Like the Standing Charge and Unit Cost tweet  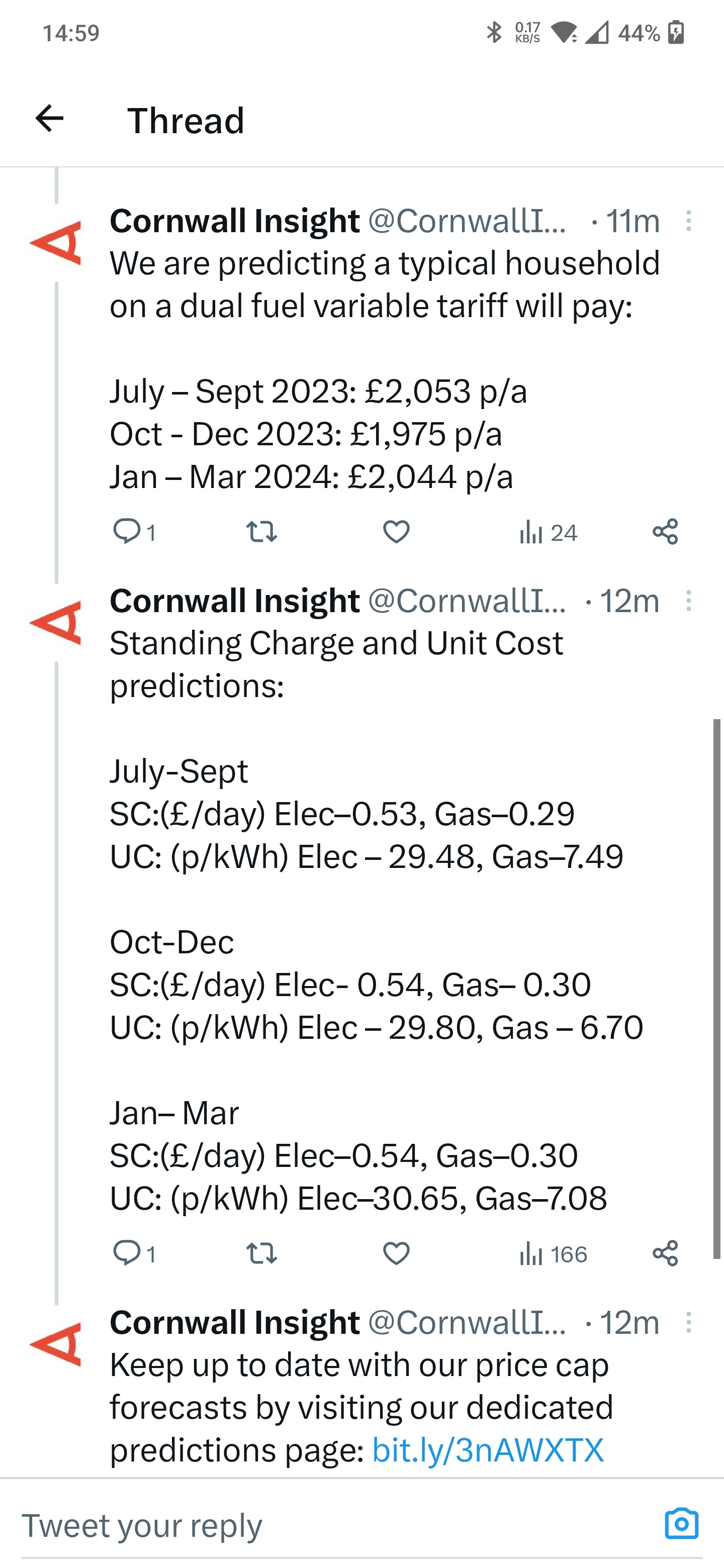coord(396,1253)
